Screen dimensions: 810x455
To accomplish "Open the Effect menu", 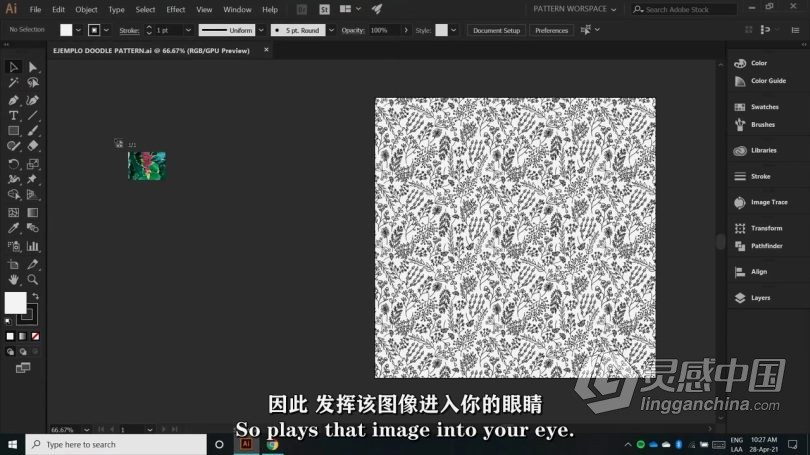I will click(x=176, y=9).
